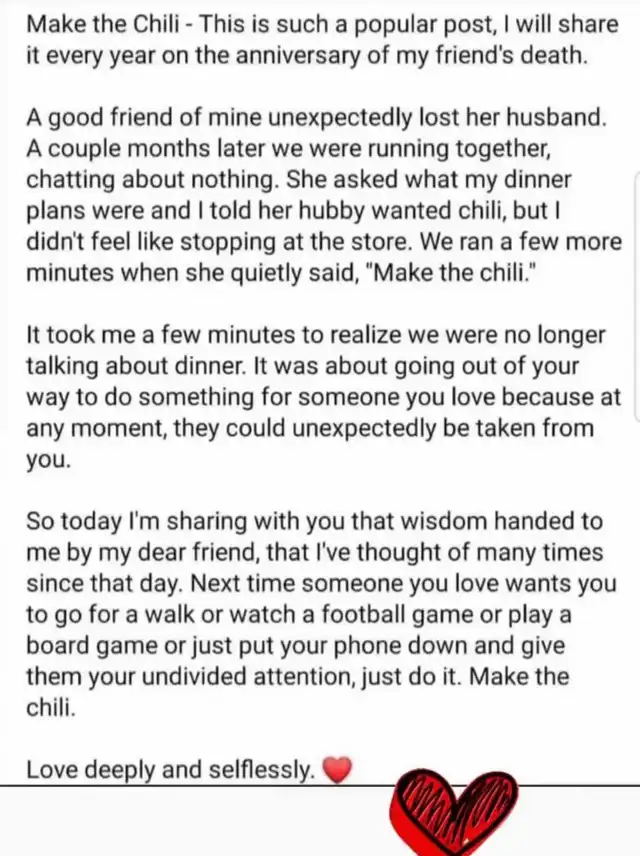Click the red heart emoji after 'selflessly'
640x856 pixels.
coord(337,770)
